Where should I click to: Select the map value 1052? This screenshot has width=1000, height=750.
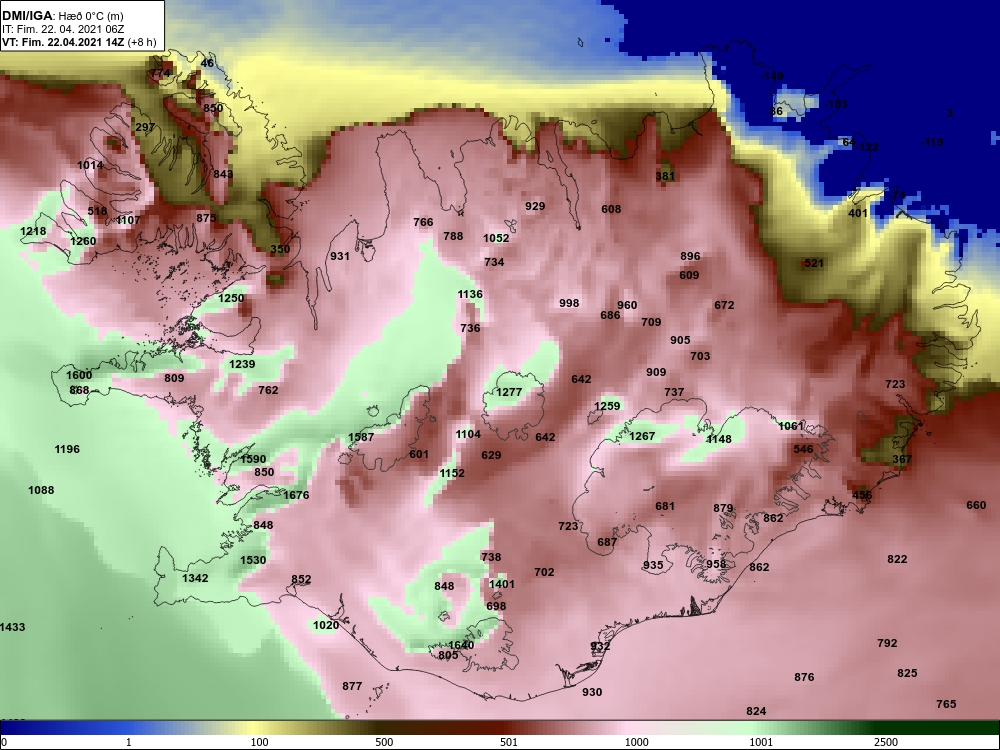(496, 238)
